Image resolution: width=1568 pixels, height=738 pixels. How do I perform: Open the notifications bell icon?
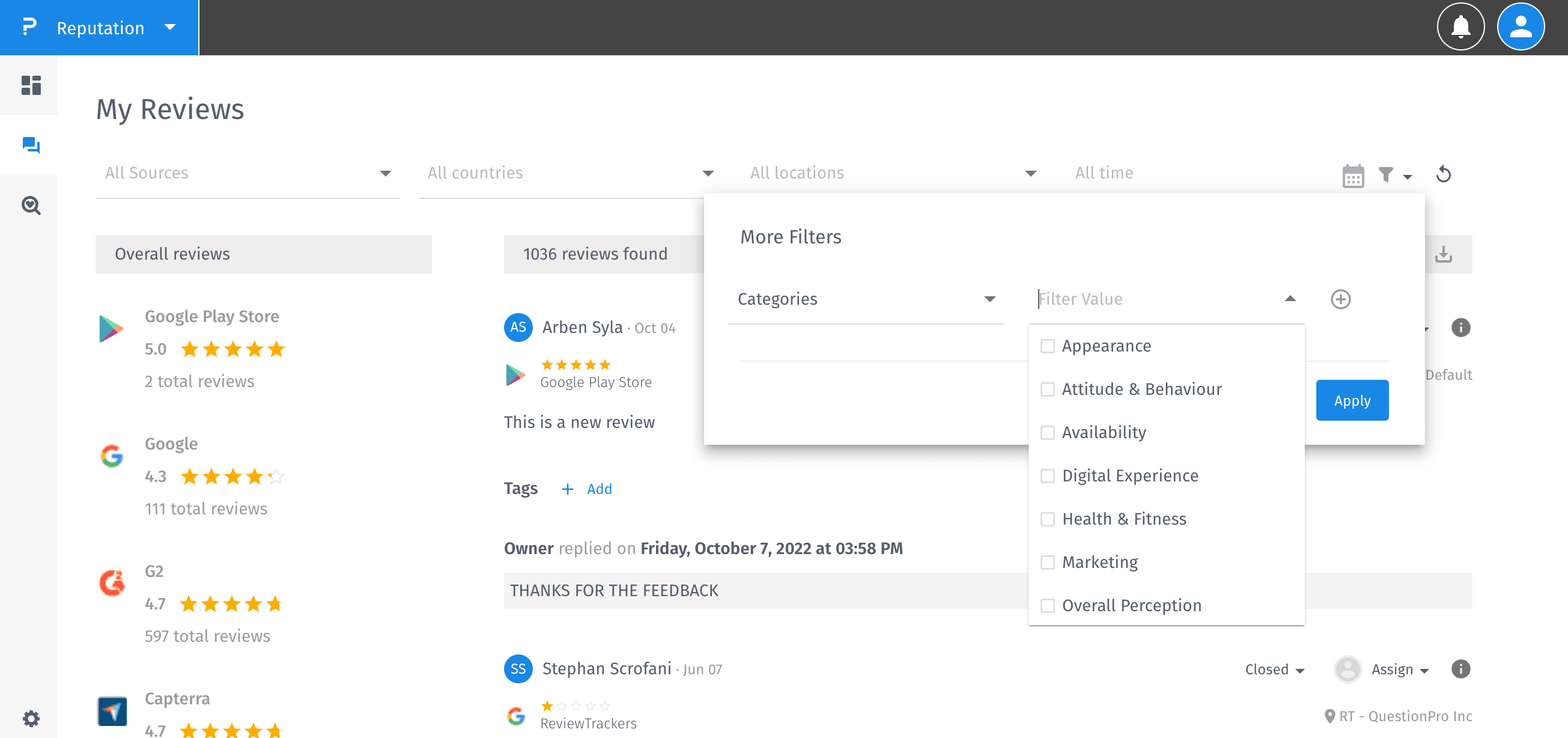tap(1460, 28)
